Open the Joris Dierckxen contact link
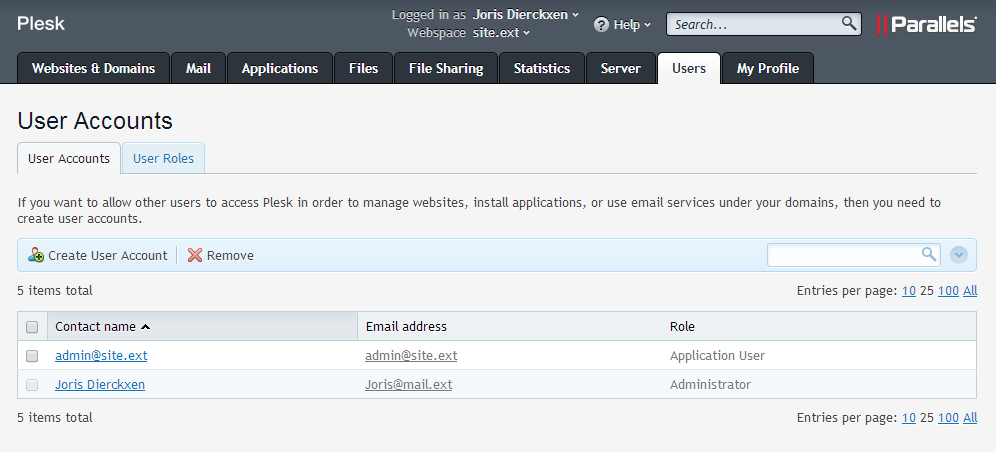 (100, 385)
